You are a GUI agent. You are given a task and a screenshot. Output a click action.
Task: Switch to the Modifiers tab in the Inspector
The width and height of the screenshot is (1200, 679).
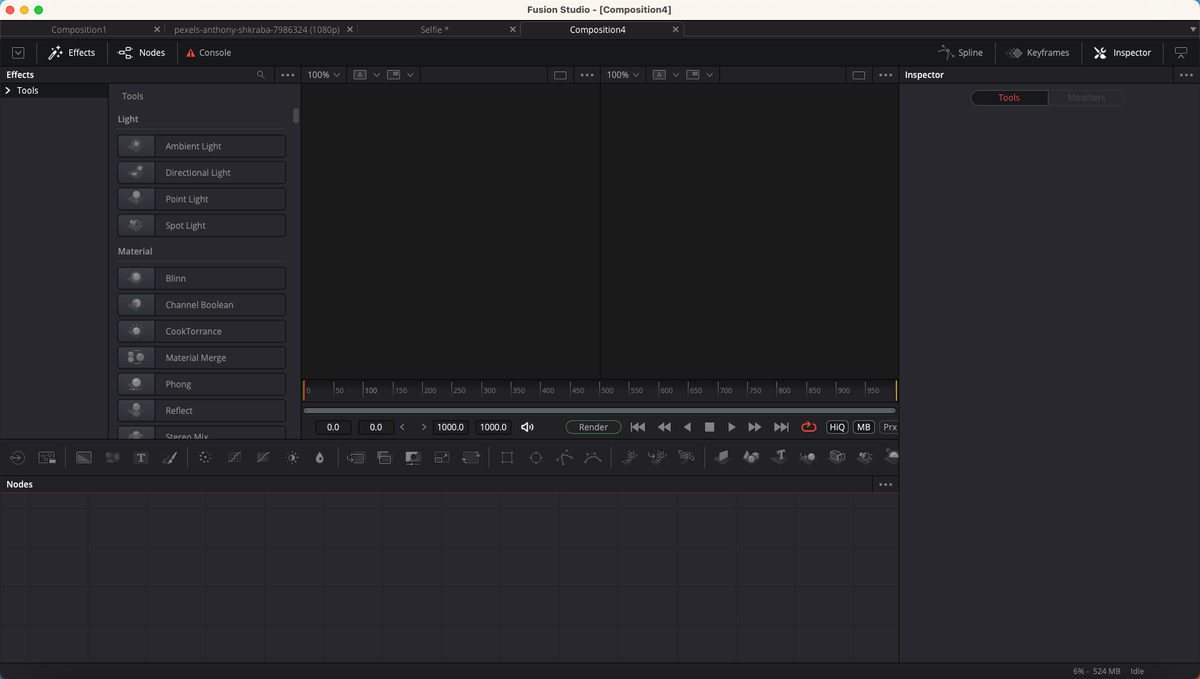tap(1088, 97)
